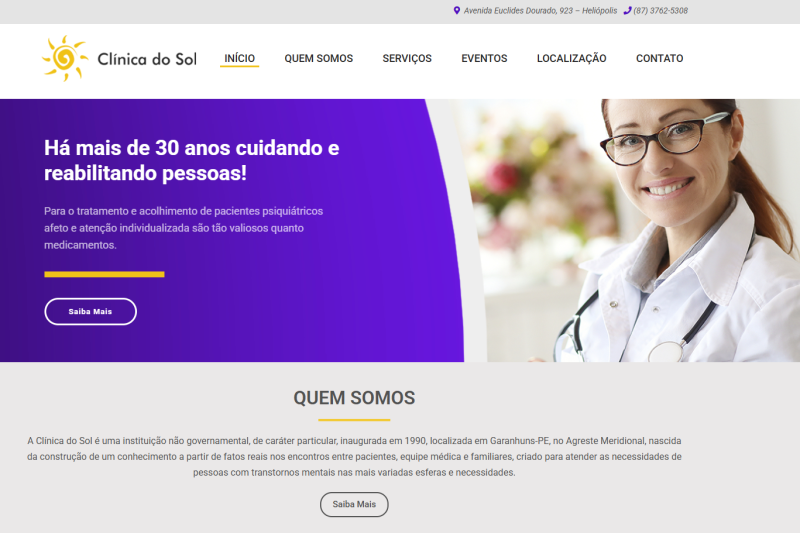The height and width of the screenshot is (533, 800).
Task: Click the yellow divider bar in hero banner
Action: pyautogui.click(x=104, y=274)
